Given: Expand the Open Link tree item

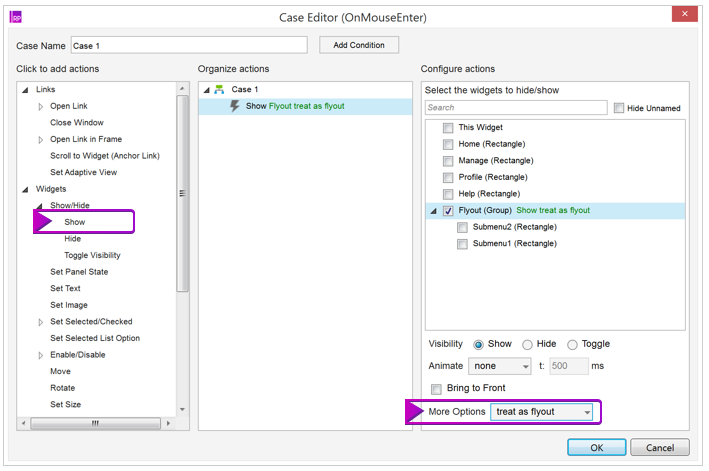Looking at the screenshot, I should (41, 107).
